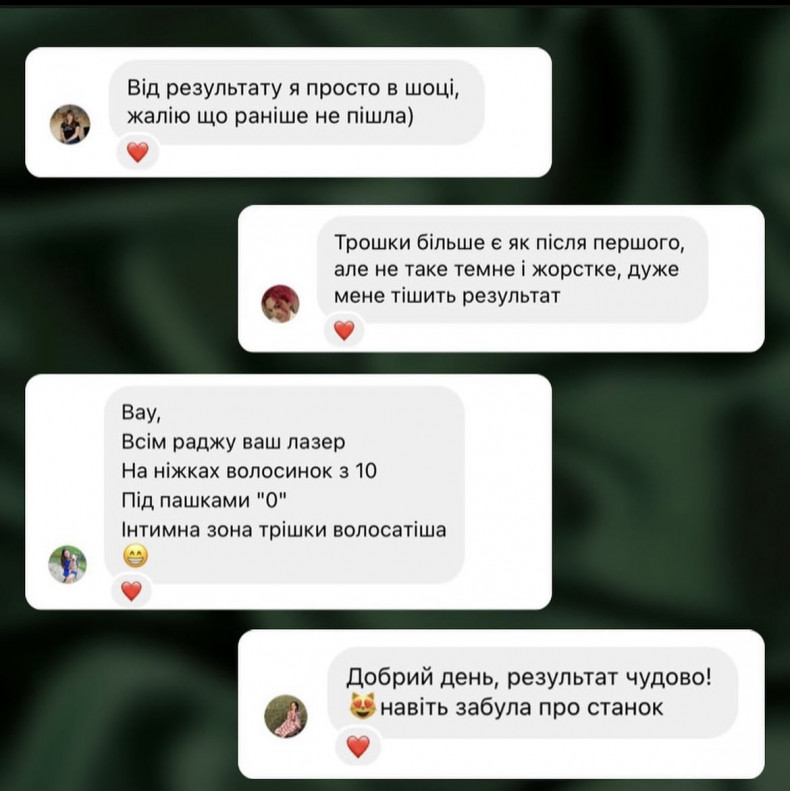Click heart reaction under 'Всім раджу' message
This screenshot has width=790, height=791.
132,591
